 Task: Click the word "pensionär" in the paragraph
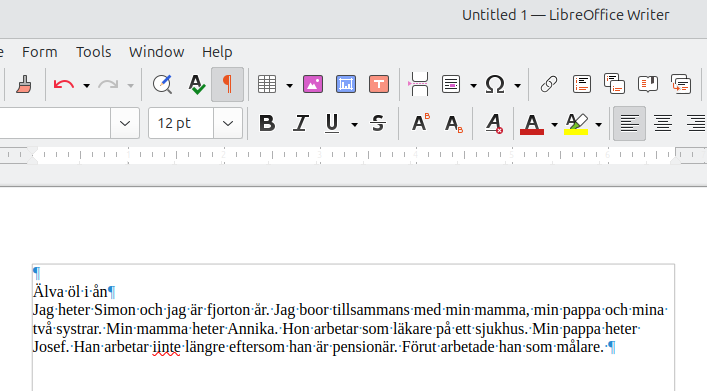point(364,347)
